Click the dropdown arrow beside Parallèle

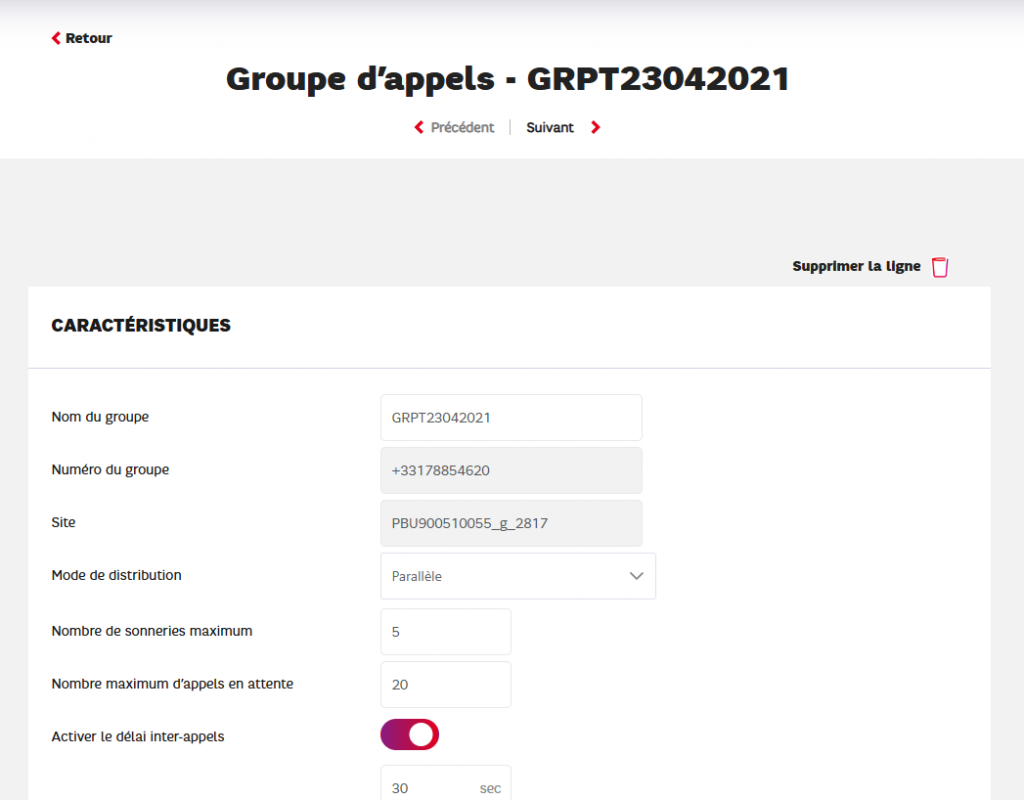coord(636,576)
